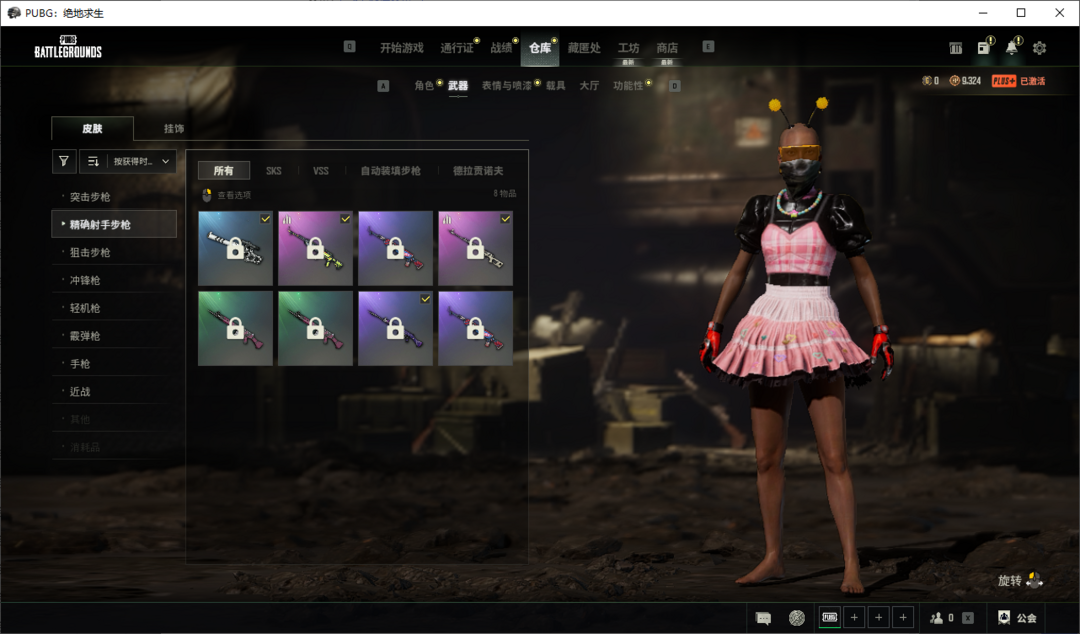1080x634 pixels.
Task: Open the settings gear
Action: pyautogui.click(x=1039, y=48)
